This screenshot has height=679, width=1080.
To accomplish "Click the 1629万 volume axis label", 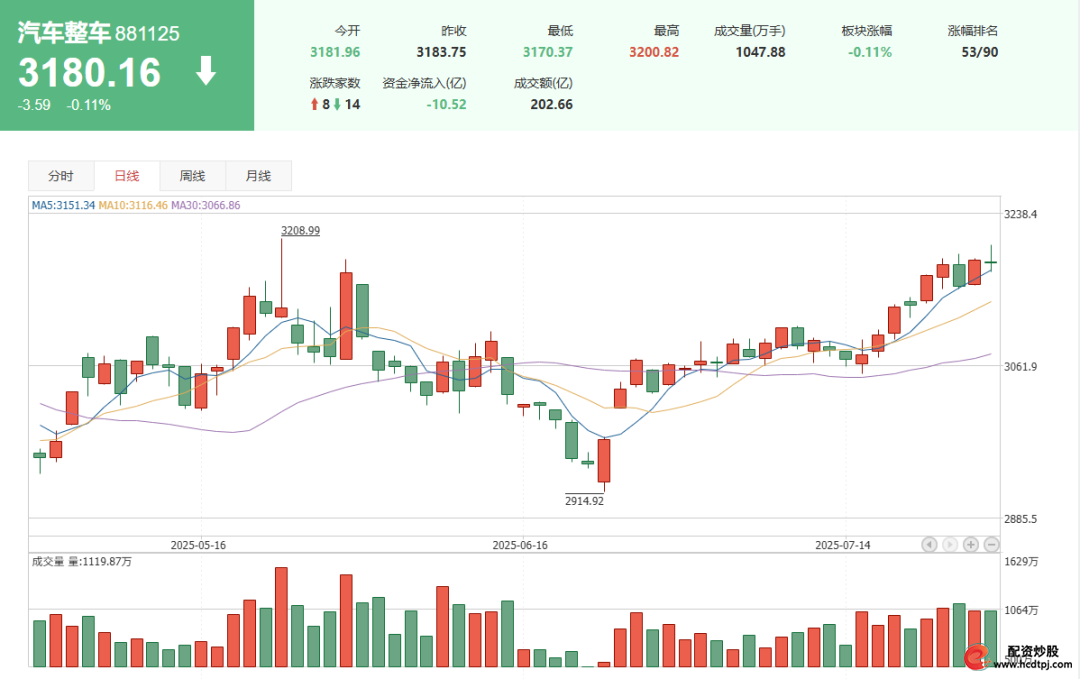I will click(1021, 561).
